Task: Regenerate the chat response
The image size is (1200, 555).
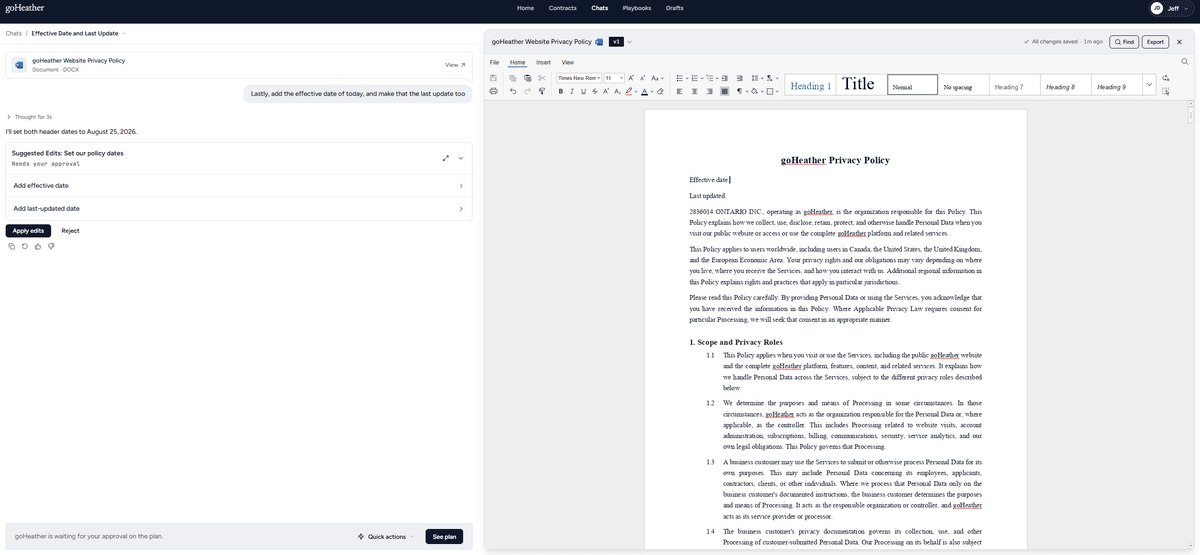Action: [x=23, y=246]
